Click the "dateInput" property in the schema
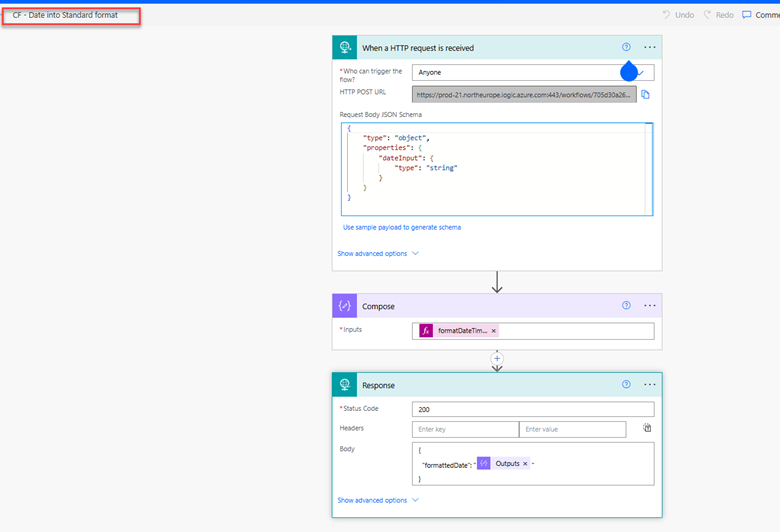The height and width of the screenshot is (532, 780). 399,158
